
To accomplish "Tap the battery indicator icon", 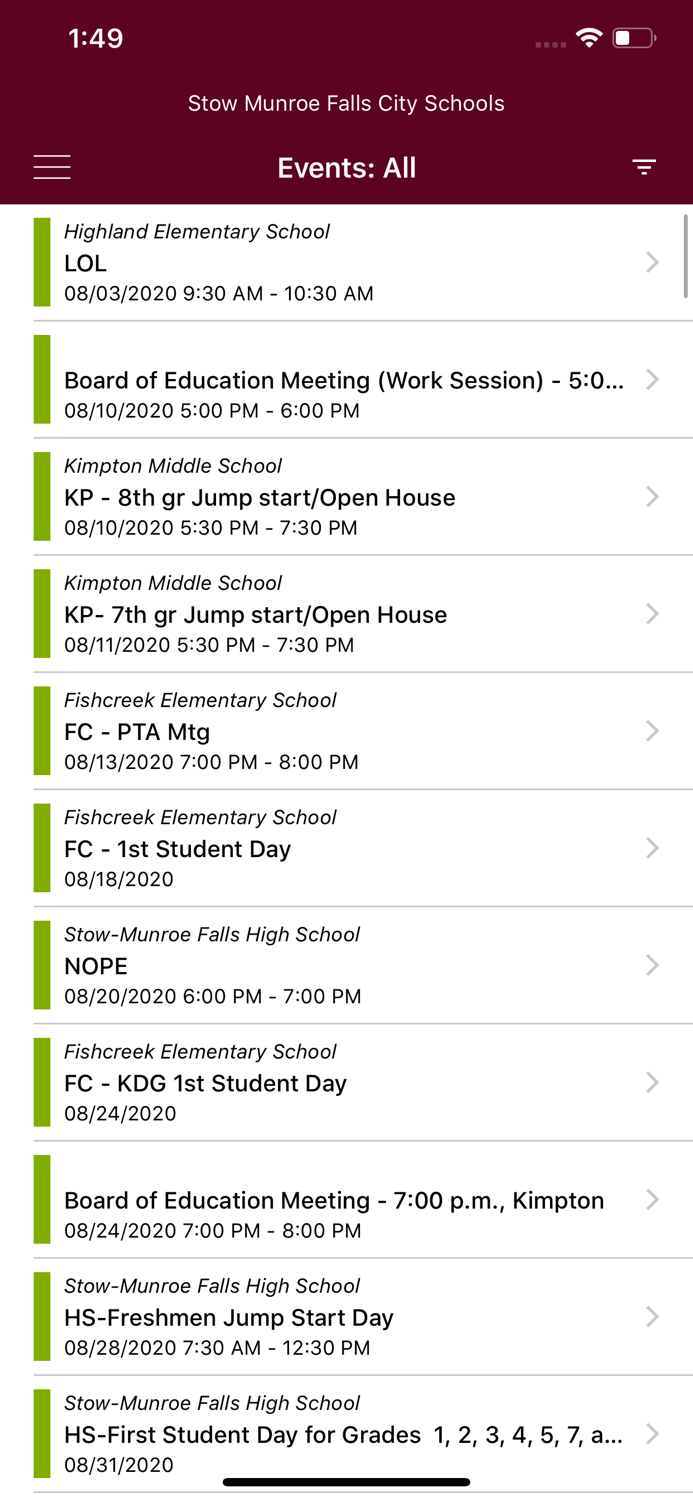I will pyautogui.click(x=632, y=37).
